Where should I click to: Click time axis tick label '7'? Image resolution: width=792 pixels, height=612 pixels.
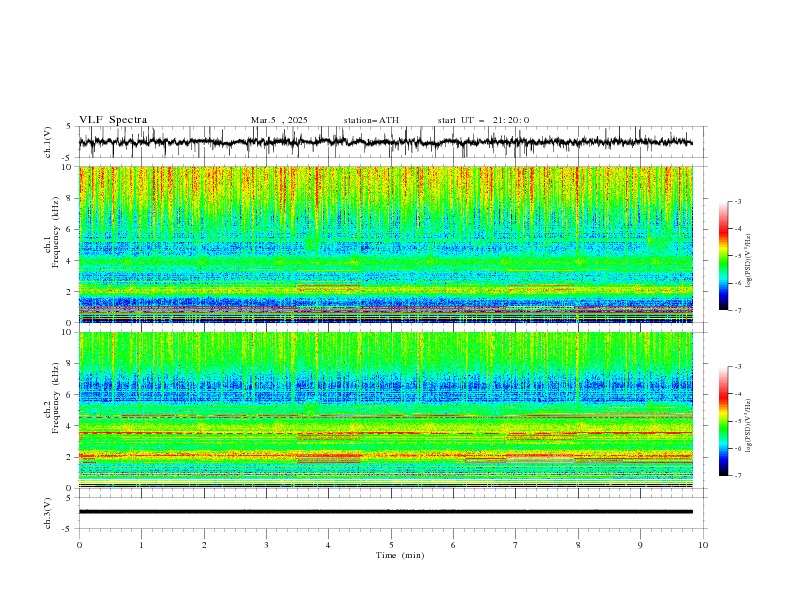(516, 545)
